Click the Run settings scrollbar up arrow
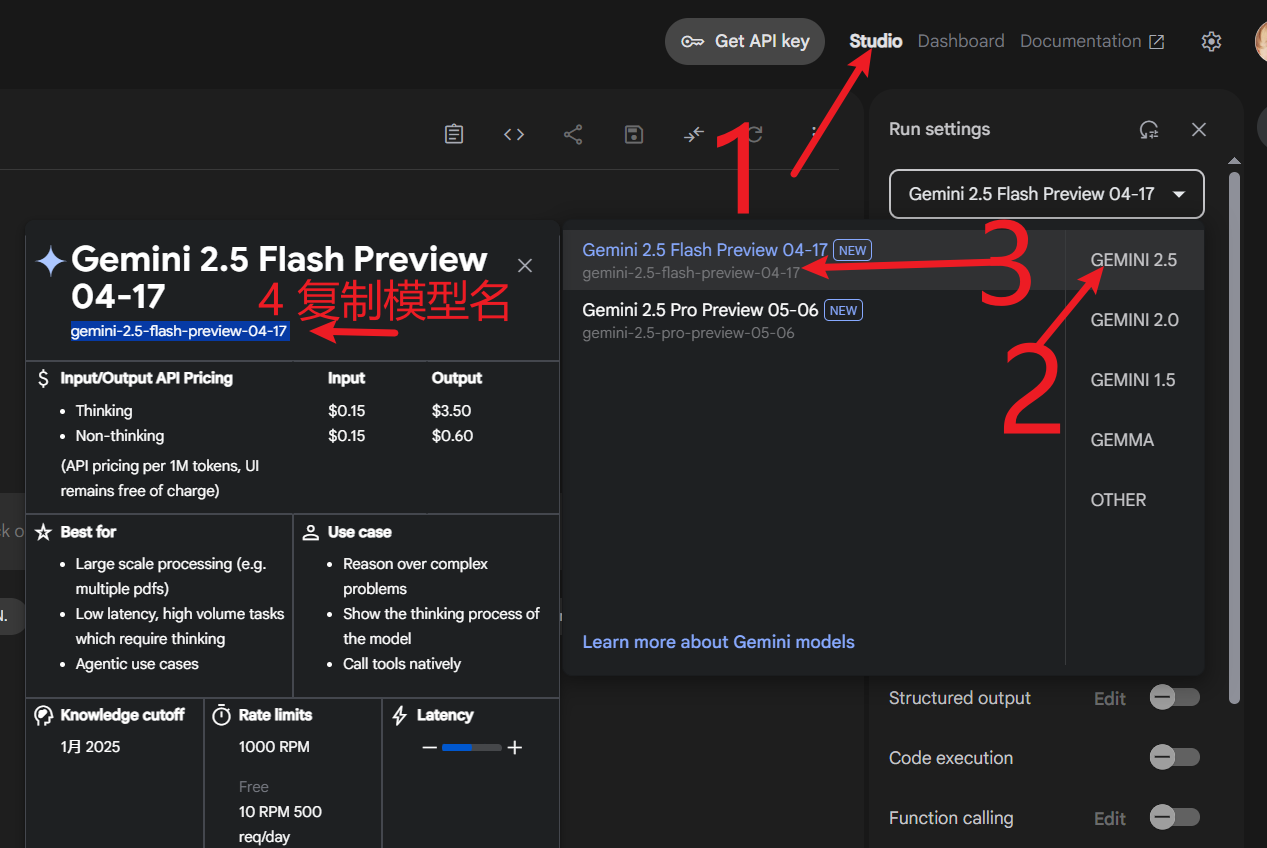 click(1234, 162)
